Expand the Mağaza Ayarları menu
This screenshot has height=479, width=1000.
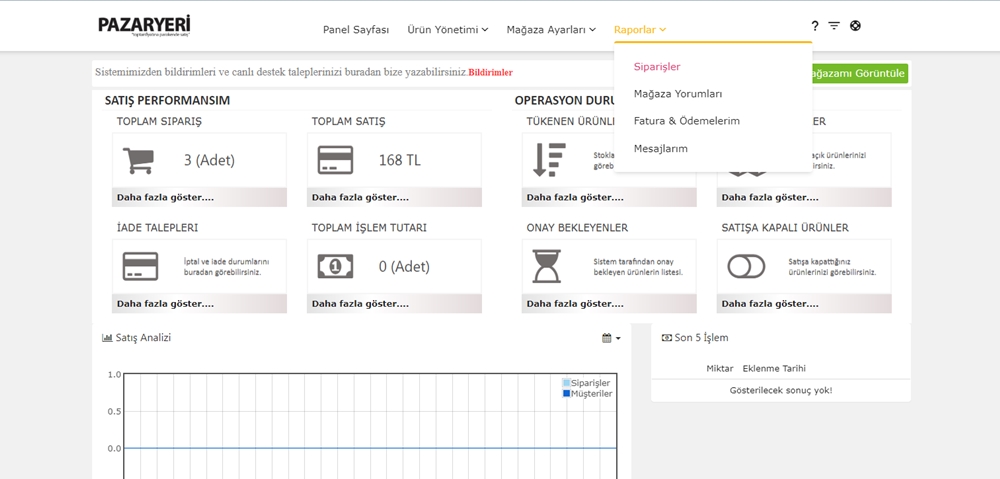point(551,29)
